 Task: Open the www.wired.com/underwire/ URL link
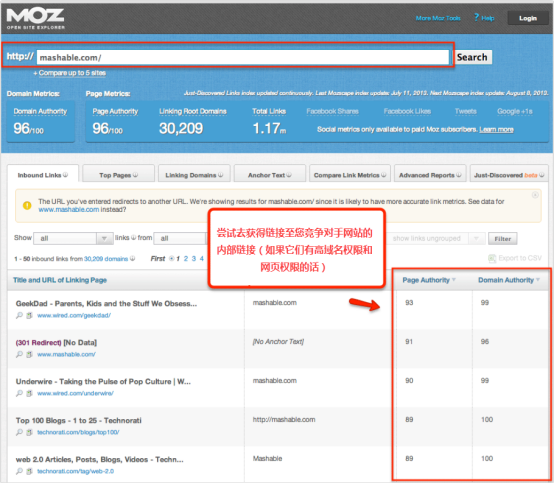[75, 393]
